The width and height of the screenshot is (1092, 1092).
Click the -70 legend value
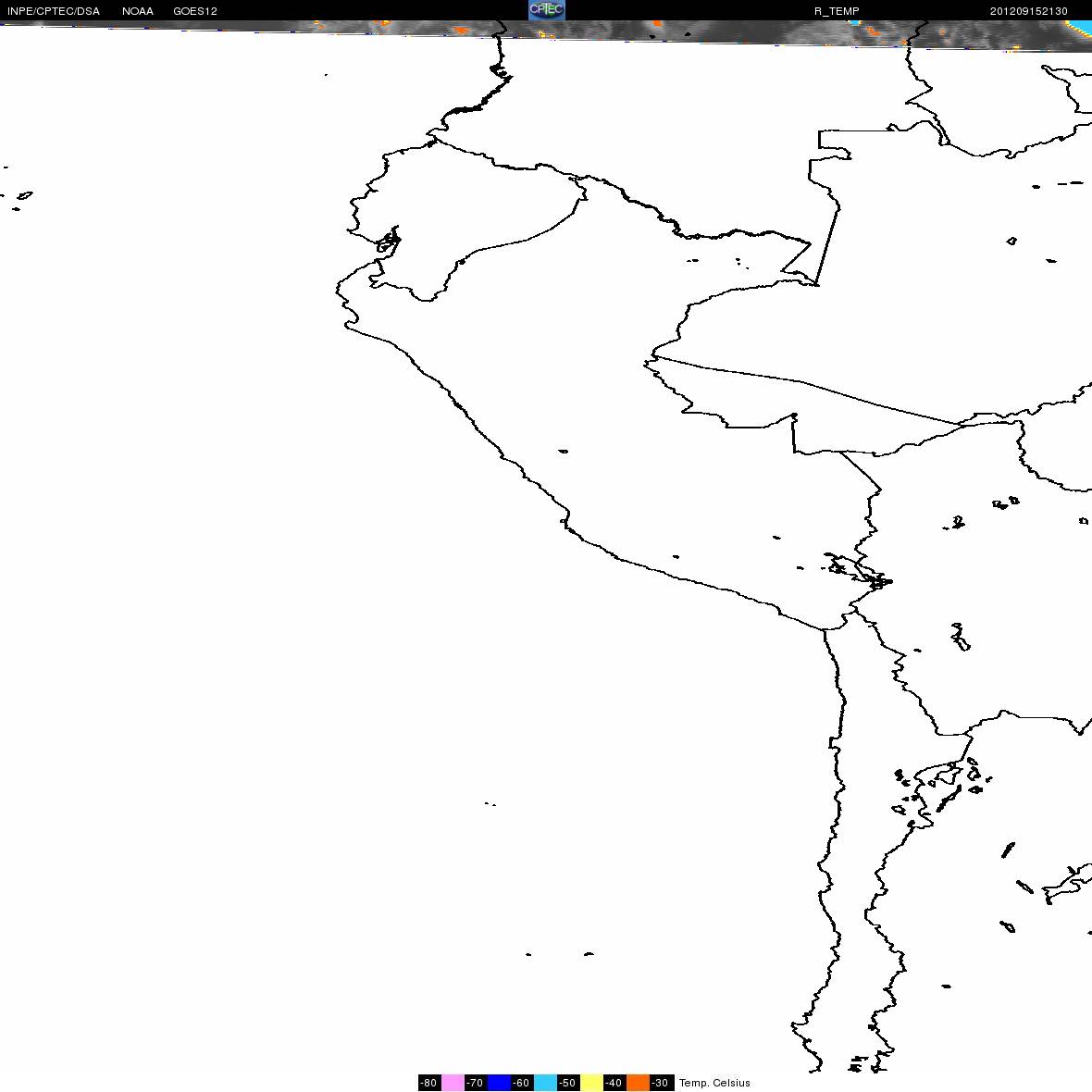click(476, 1082)
